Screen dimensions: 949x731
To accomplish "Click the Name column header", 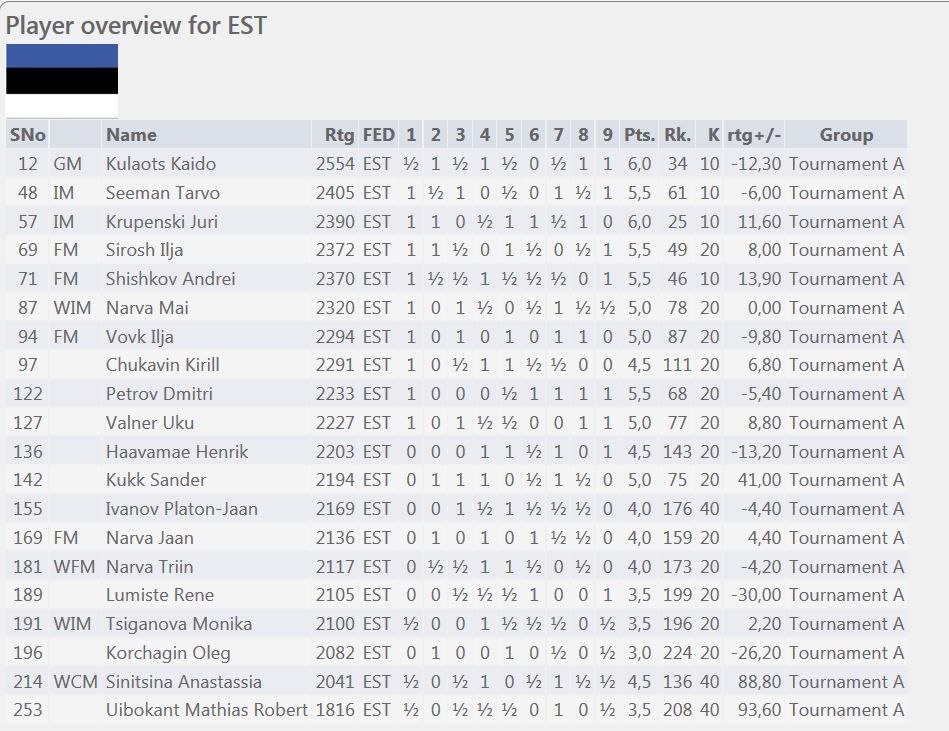I will pyautogui.click(x=131, y=134).
